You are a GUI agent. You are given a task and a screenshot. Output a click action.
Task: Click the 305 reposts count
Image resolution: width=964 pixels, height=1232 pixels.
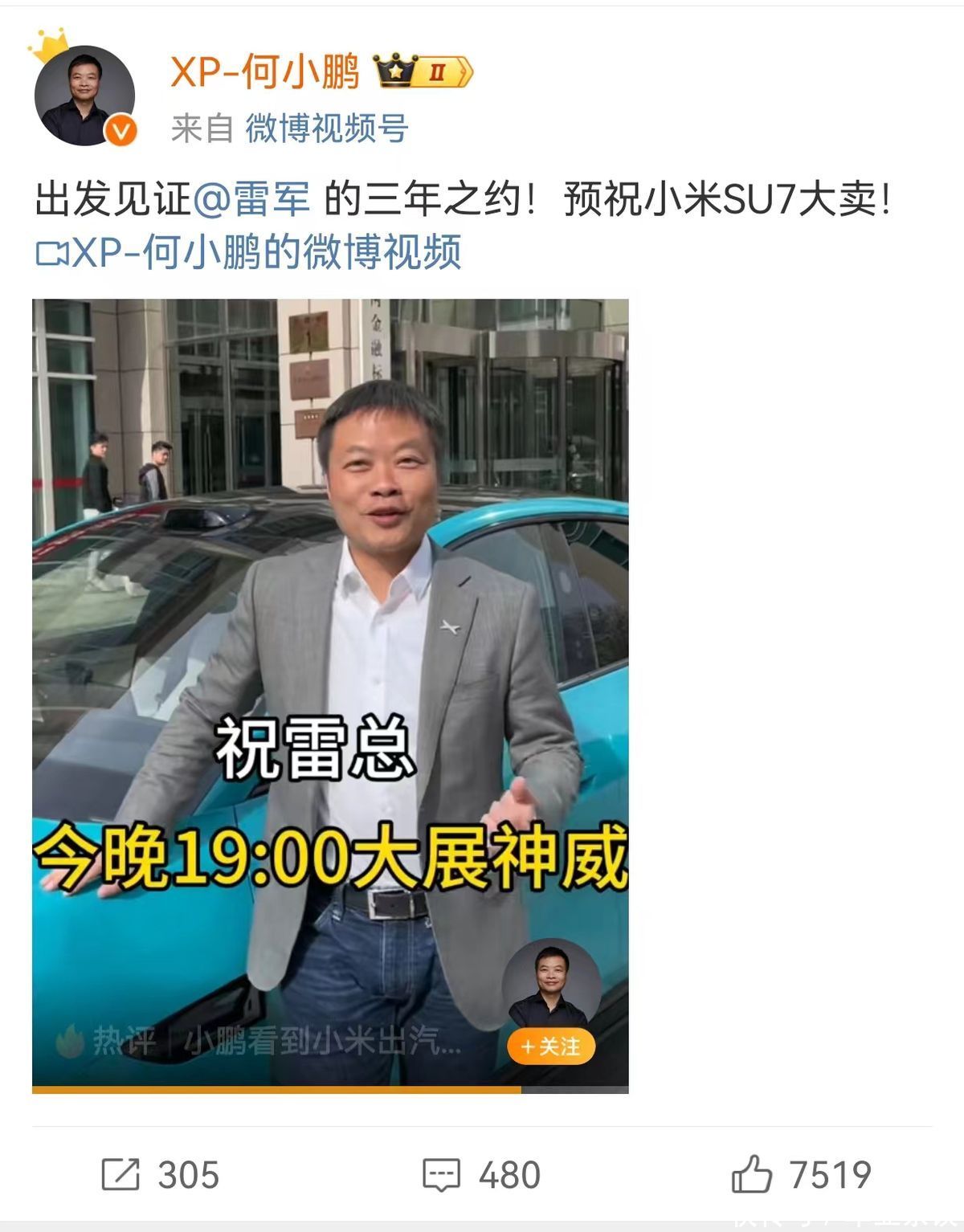coord(189,1175)
